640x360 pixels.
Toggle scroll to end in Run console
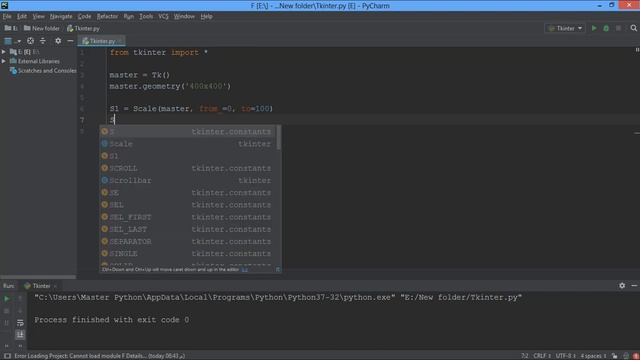pyautogui.click(x=20, y=335)
